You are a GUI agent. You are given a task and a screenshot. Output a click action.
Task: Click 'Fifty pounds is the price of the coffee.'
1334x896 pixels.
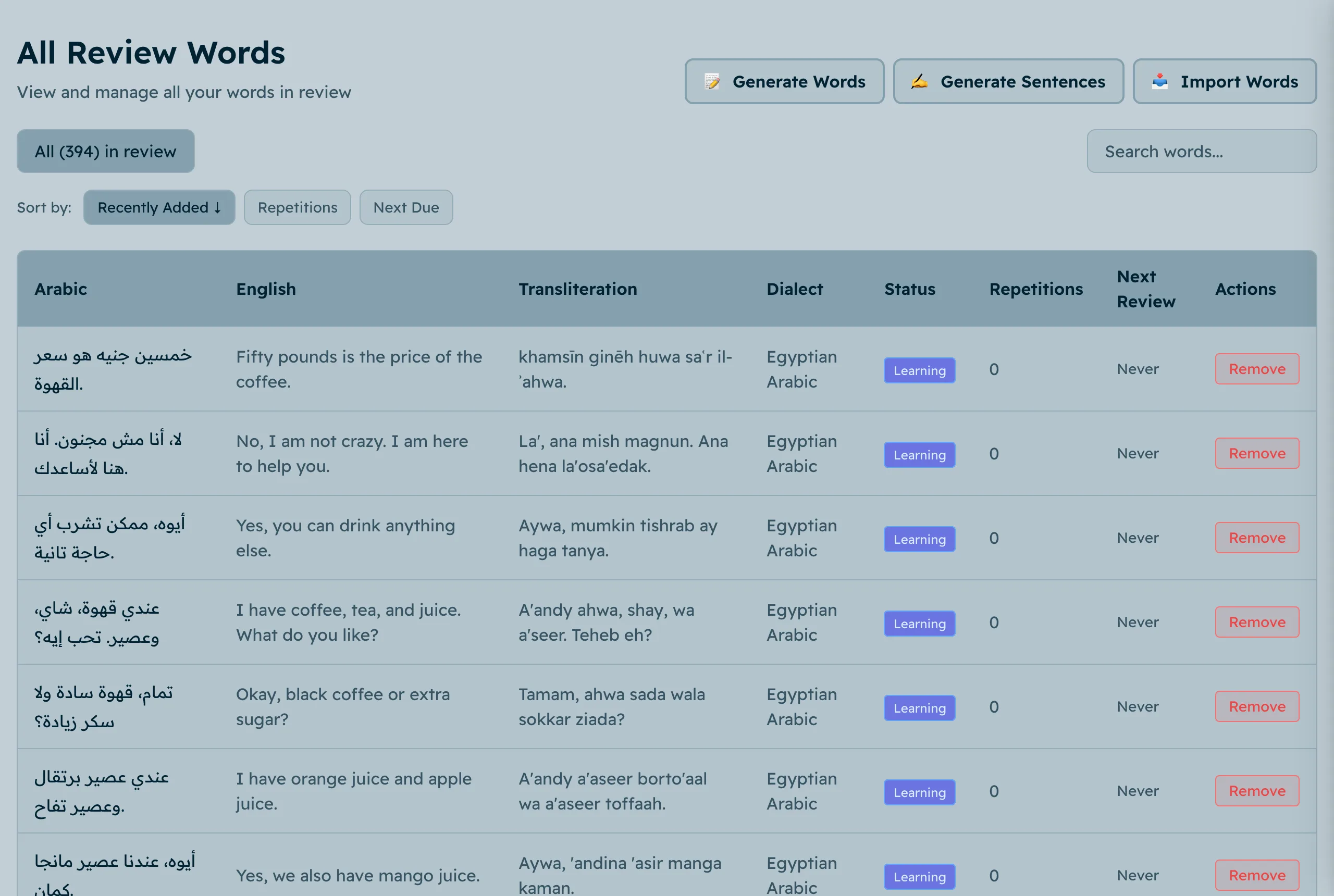(359, 369)
